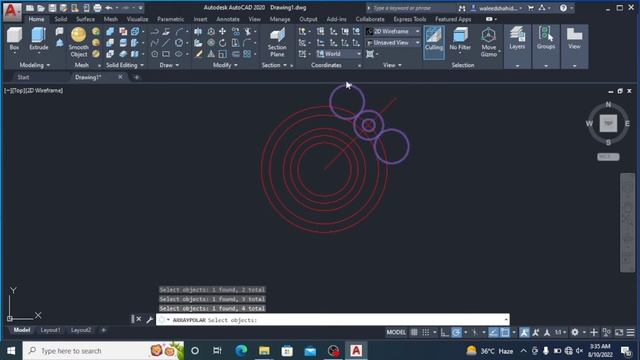
Task: Click the add layout plus button
Action: (x=103, y=330)
